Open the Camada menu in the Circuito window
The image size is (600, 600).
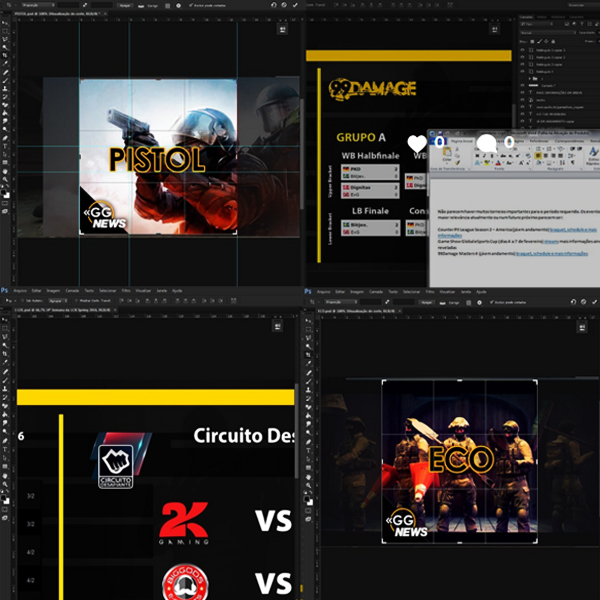click(x=72, y=291)
